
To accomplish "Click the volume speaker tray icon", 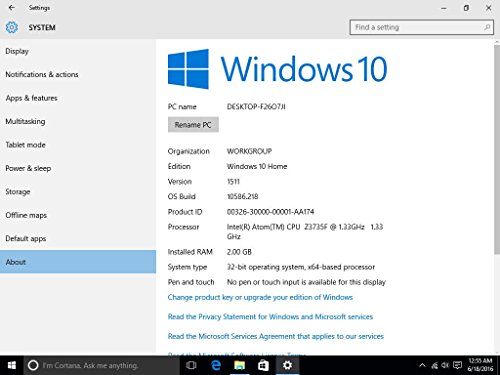I will (445, 365).
